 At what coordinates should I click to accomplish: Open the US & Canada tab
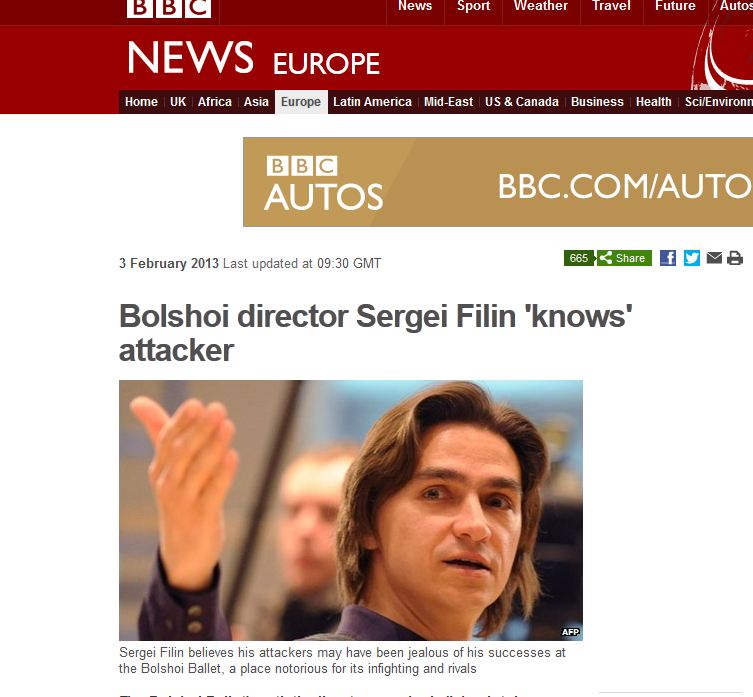click(522, 102)
